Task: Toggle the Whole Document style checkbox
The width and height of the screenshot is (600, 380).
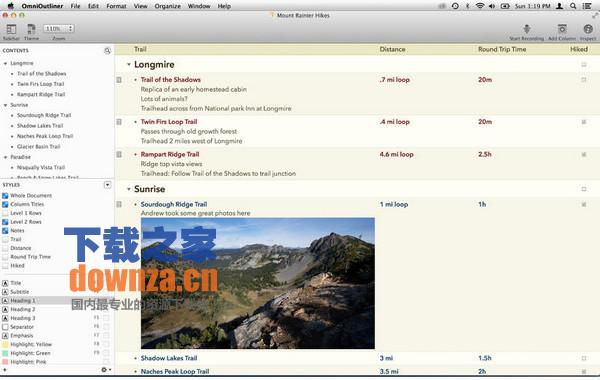Action: [5, 196]
